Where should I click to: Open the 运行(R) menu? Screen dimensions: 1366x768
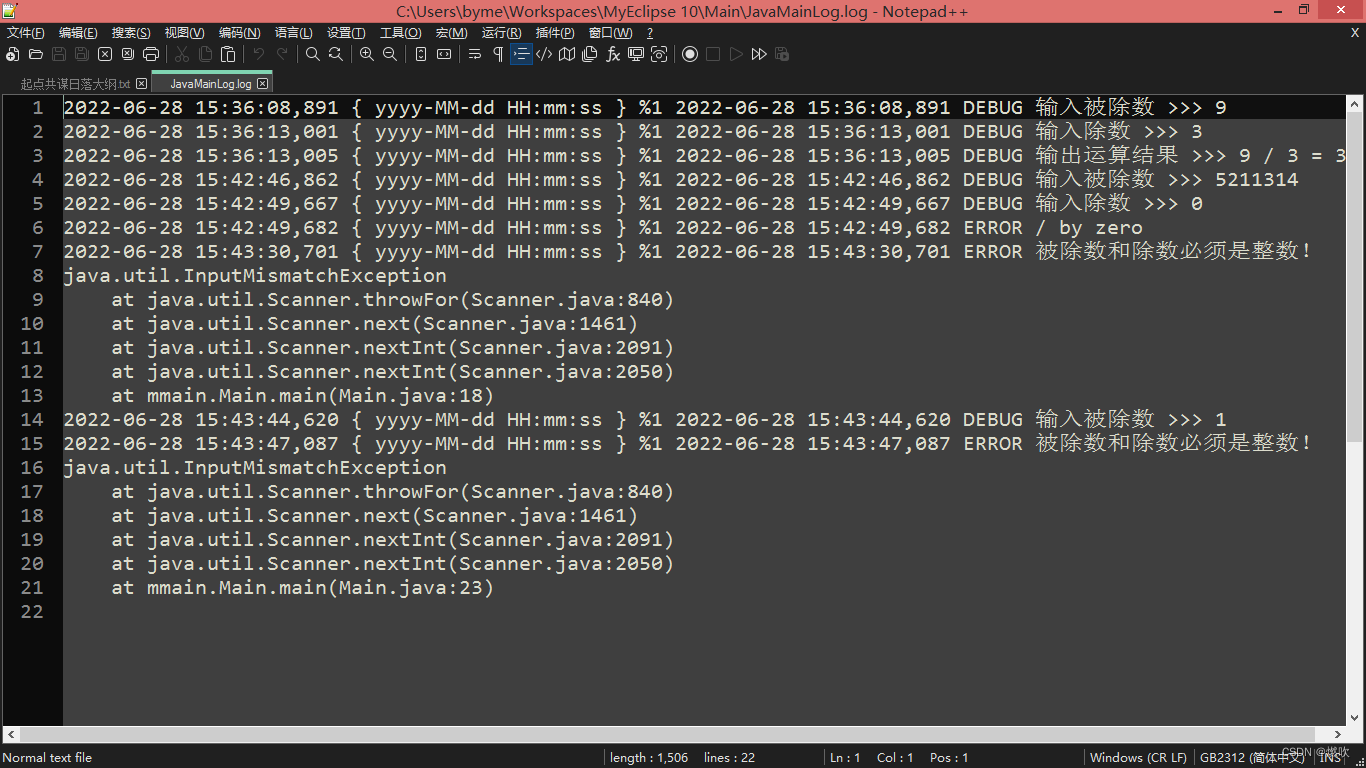502,33
